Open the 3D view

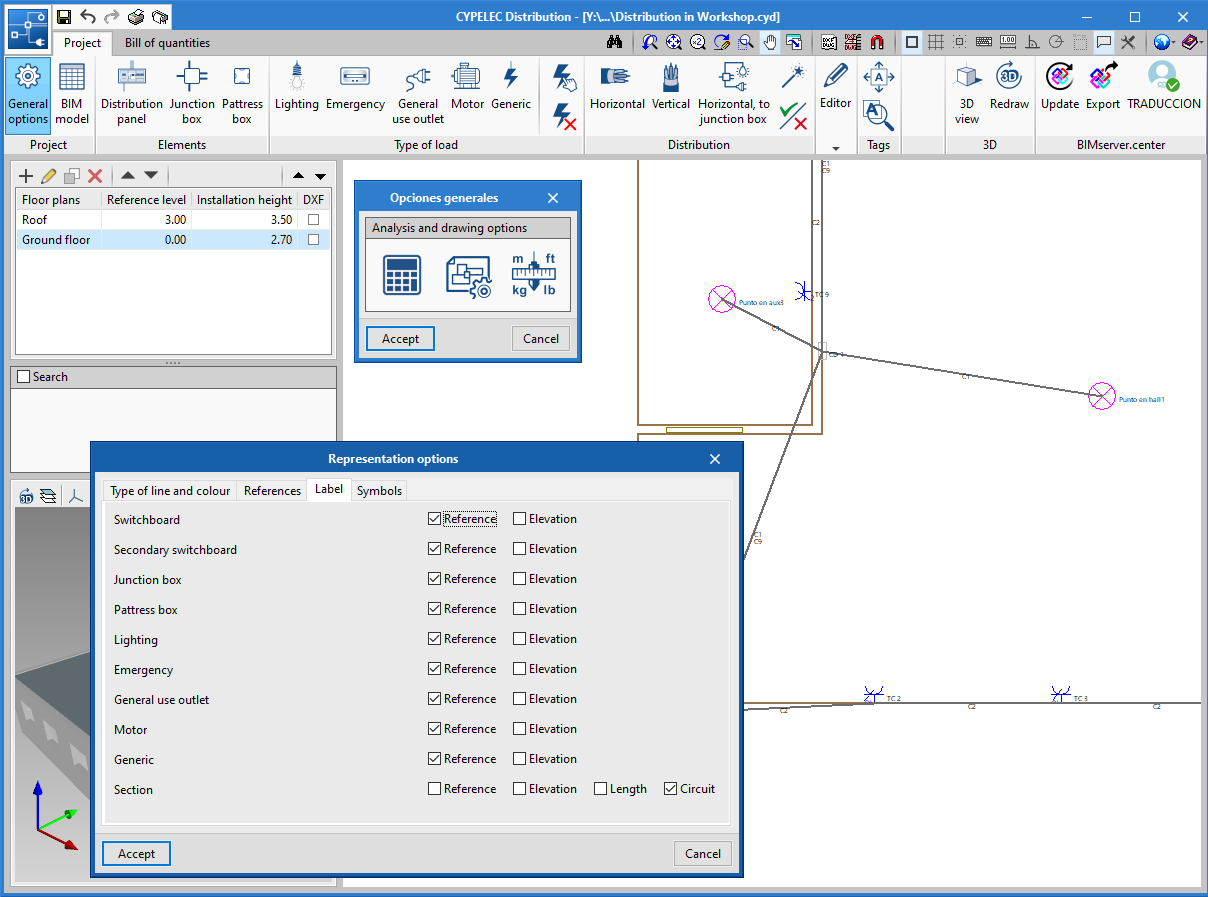(967, 93)
